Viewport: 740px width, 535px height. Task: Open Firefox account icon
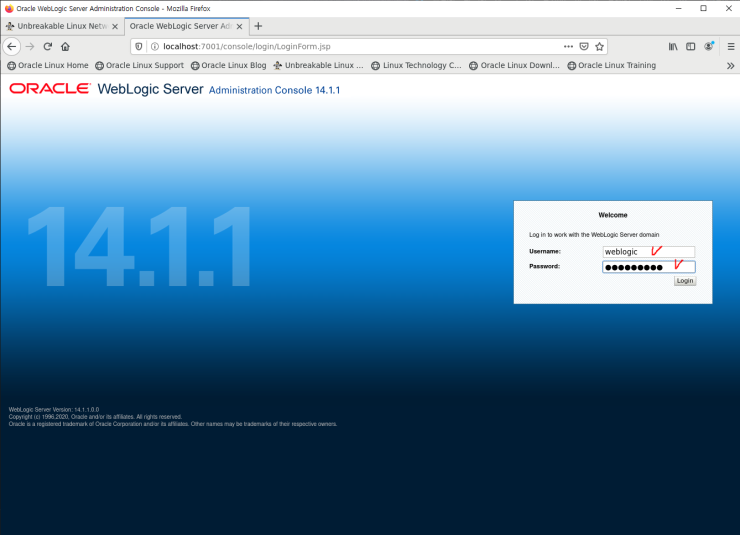click(708, 46)
